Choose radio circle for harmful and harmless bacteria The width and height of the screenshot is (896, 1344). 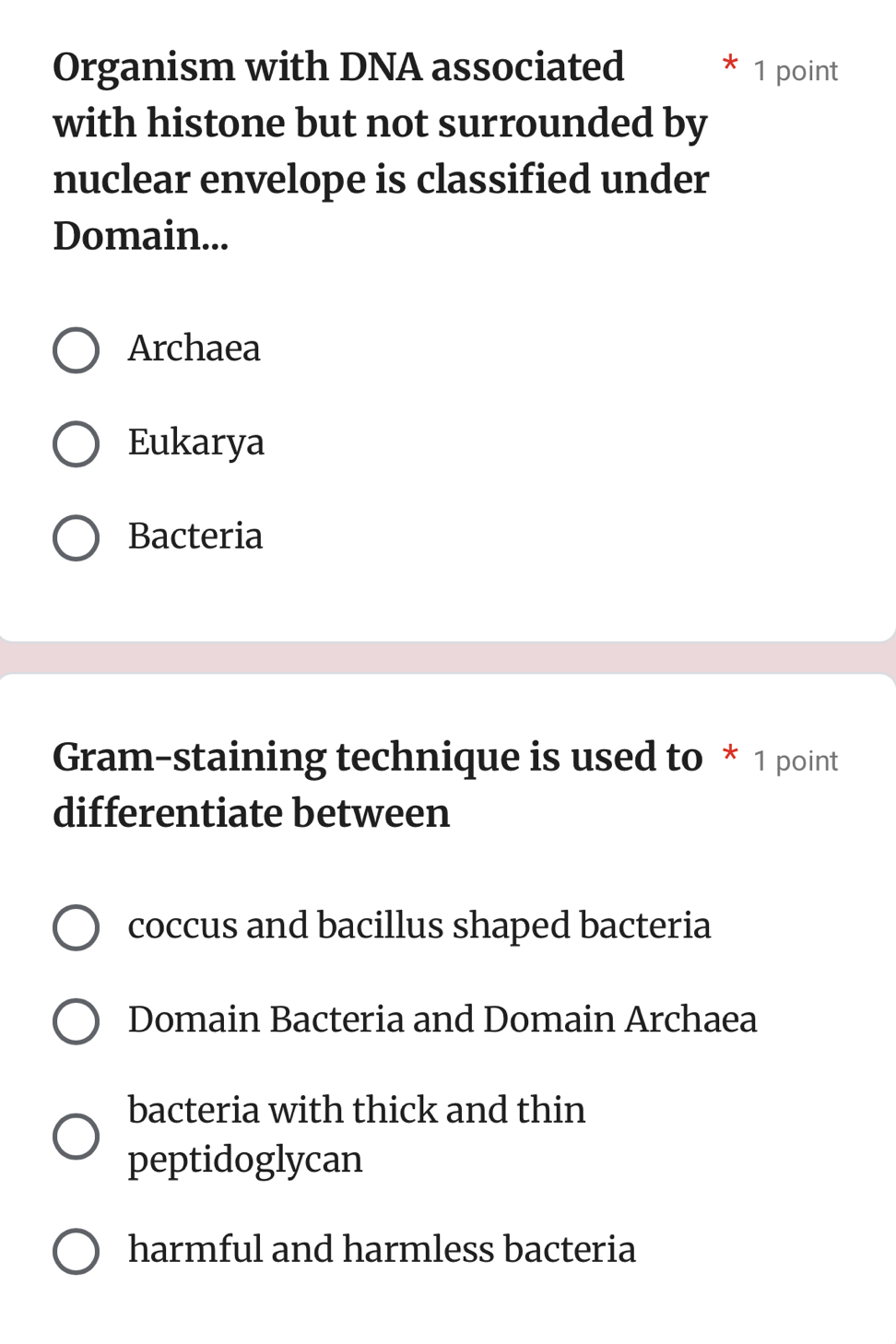point(76,1251)
